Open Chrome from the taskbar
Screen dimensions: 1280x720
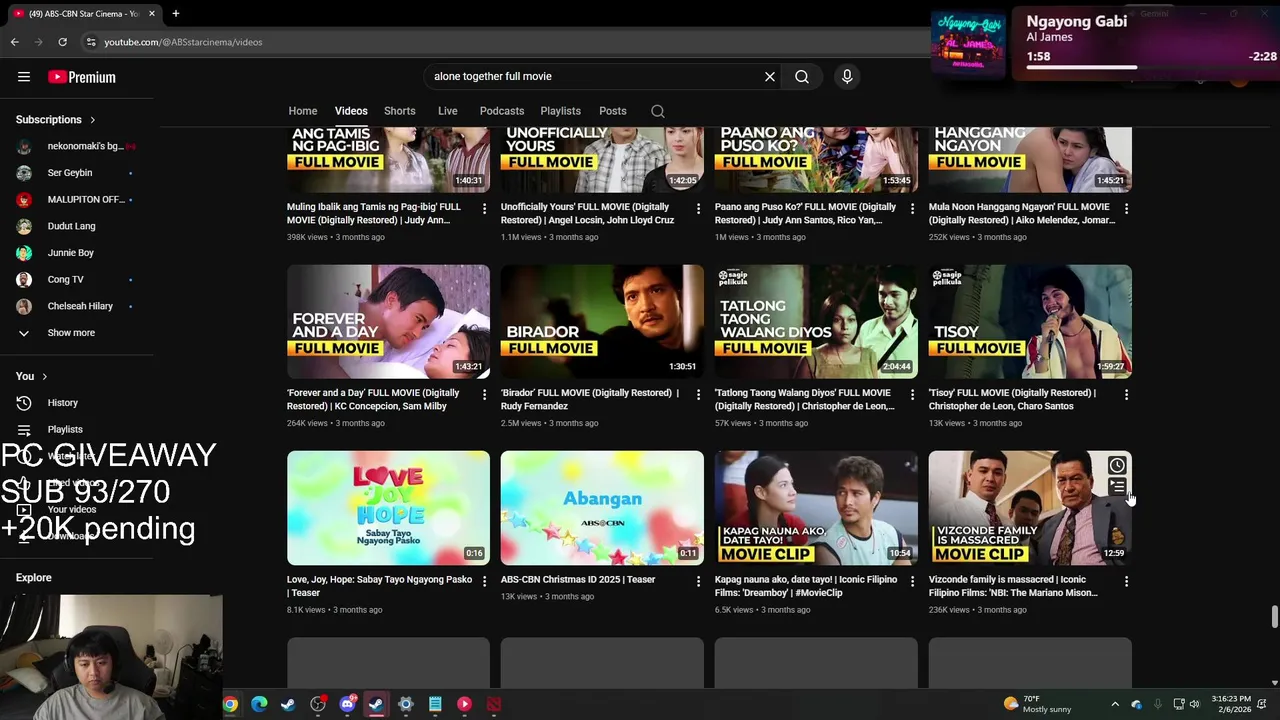(x=230, y=704)
